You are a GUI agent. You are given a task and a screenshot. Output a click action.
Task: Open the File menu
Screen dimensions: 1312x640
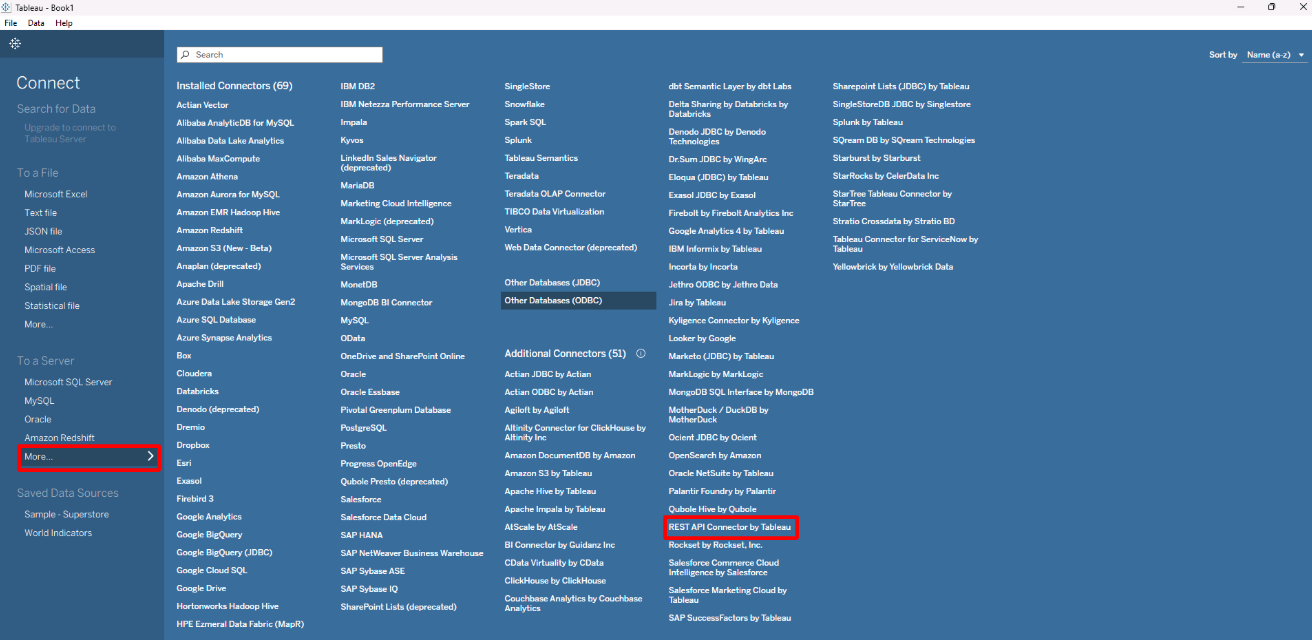pyautogui.click(x=11, y=23)
